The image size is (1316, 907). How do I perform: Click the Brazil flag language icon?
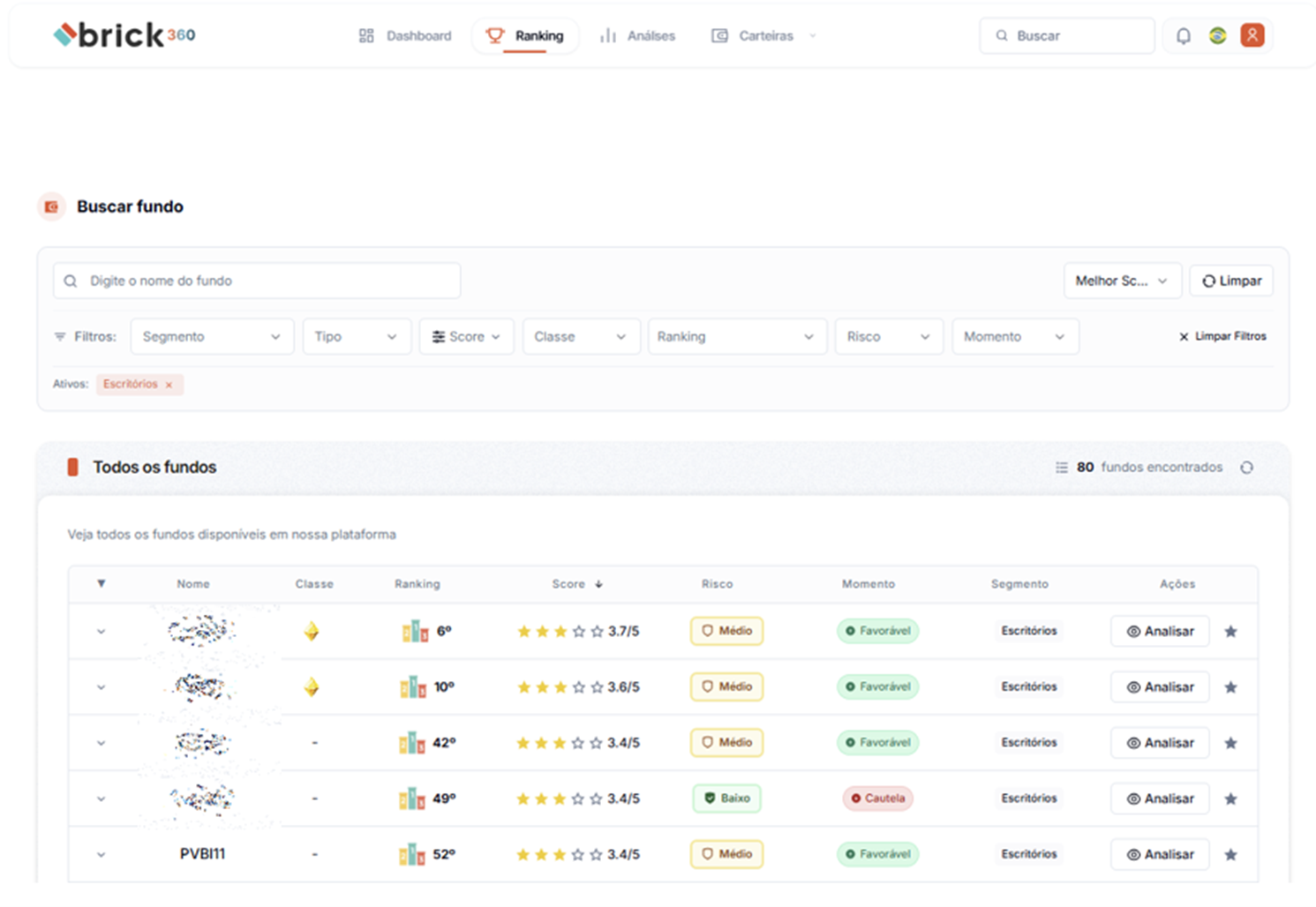[x=1217, y=36]
